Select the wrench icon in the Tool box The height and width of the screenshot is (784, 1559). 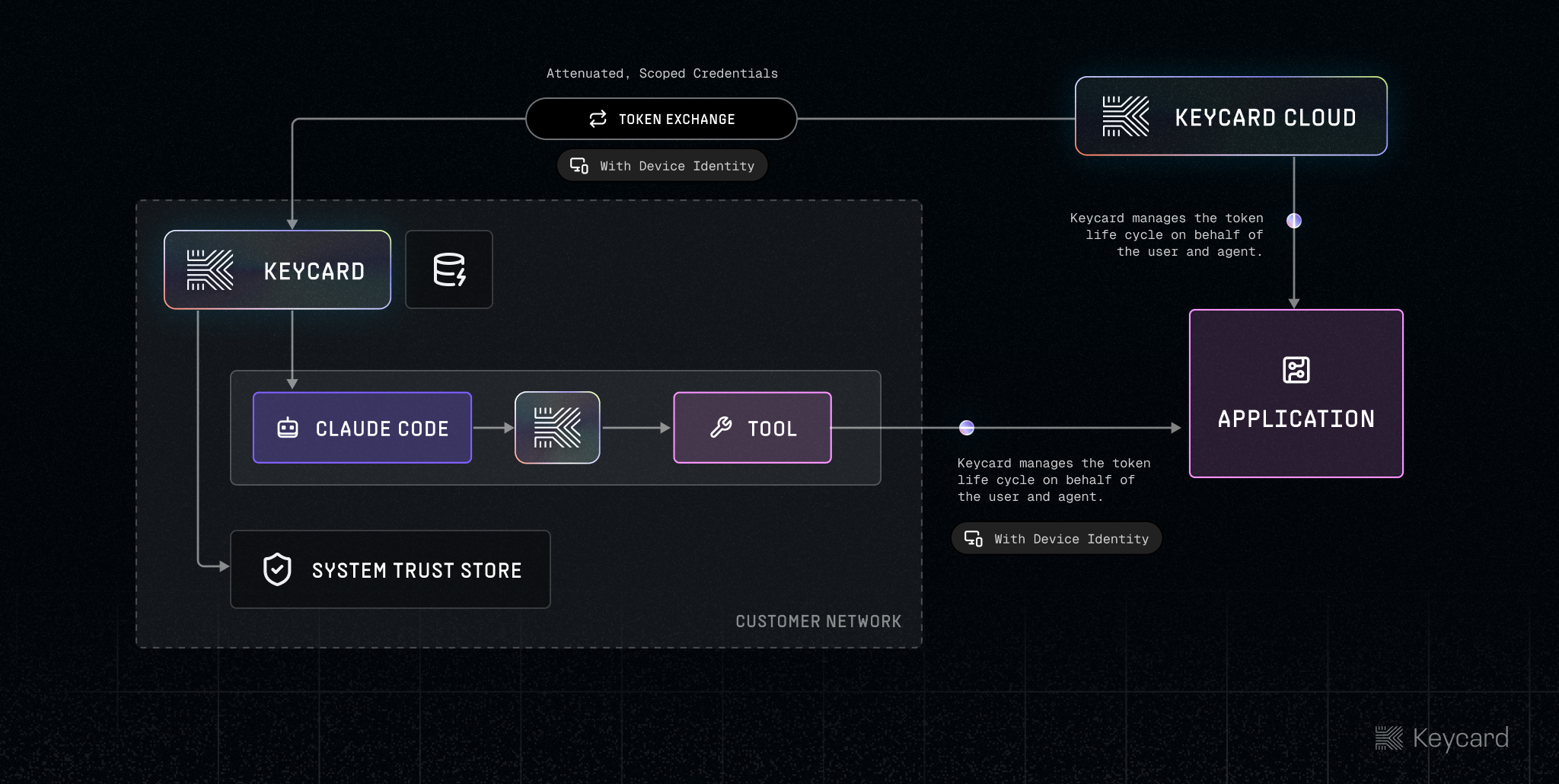coord(720,428)
